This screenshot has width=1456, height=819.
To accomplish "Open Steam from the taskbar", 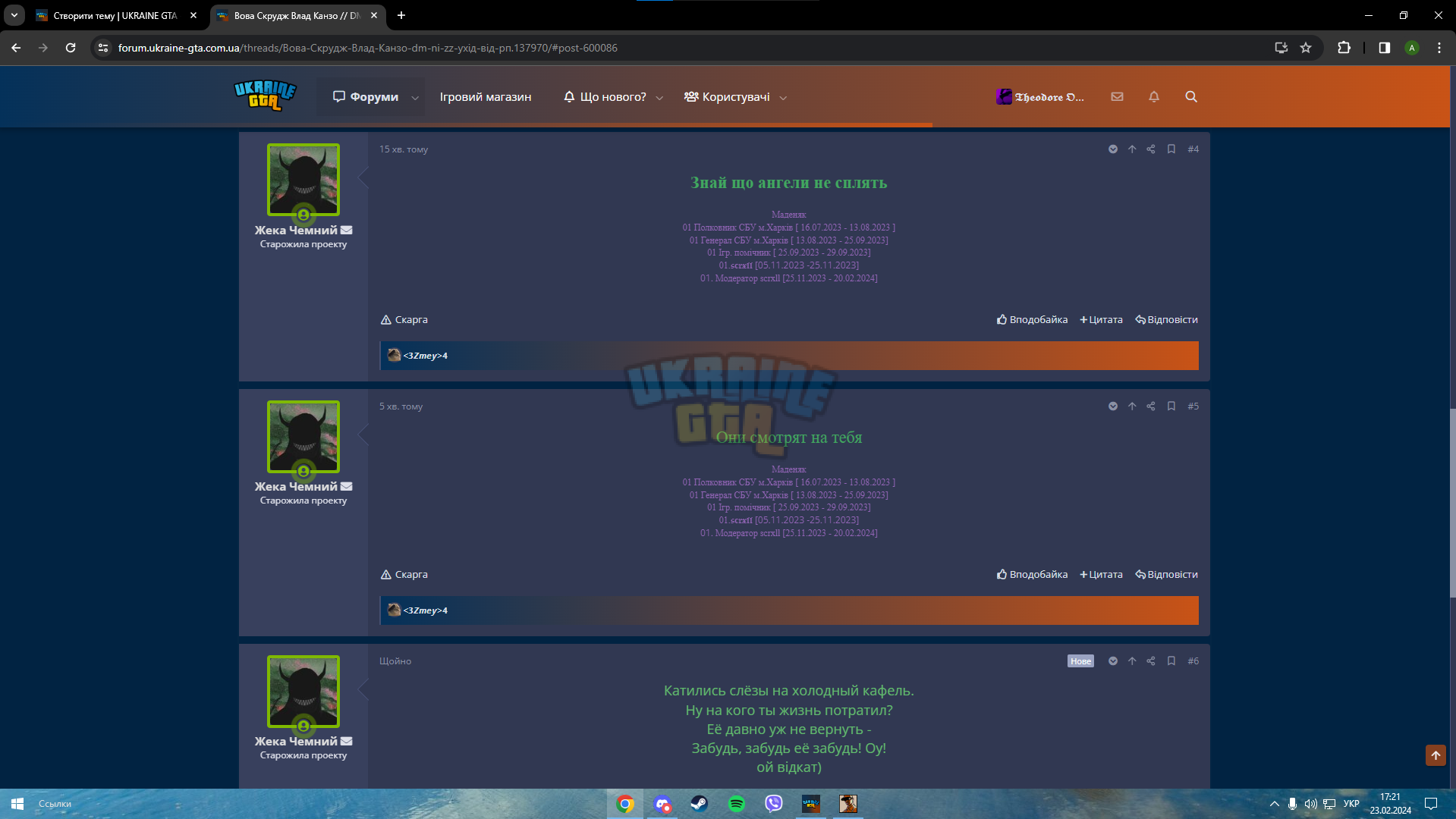I will point(700,804).
